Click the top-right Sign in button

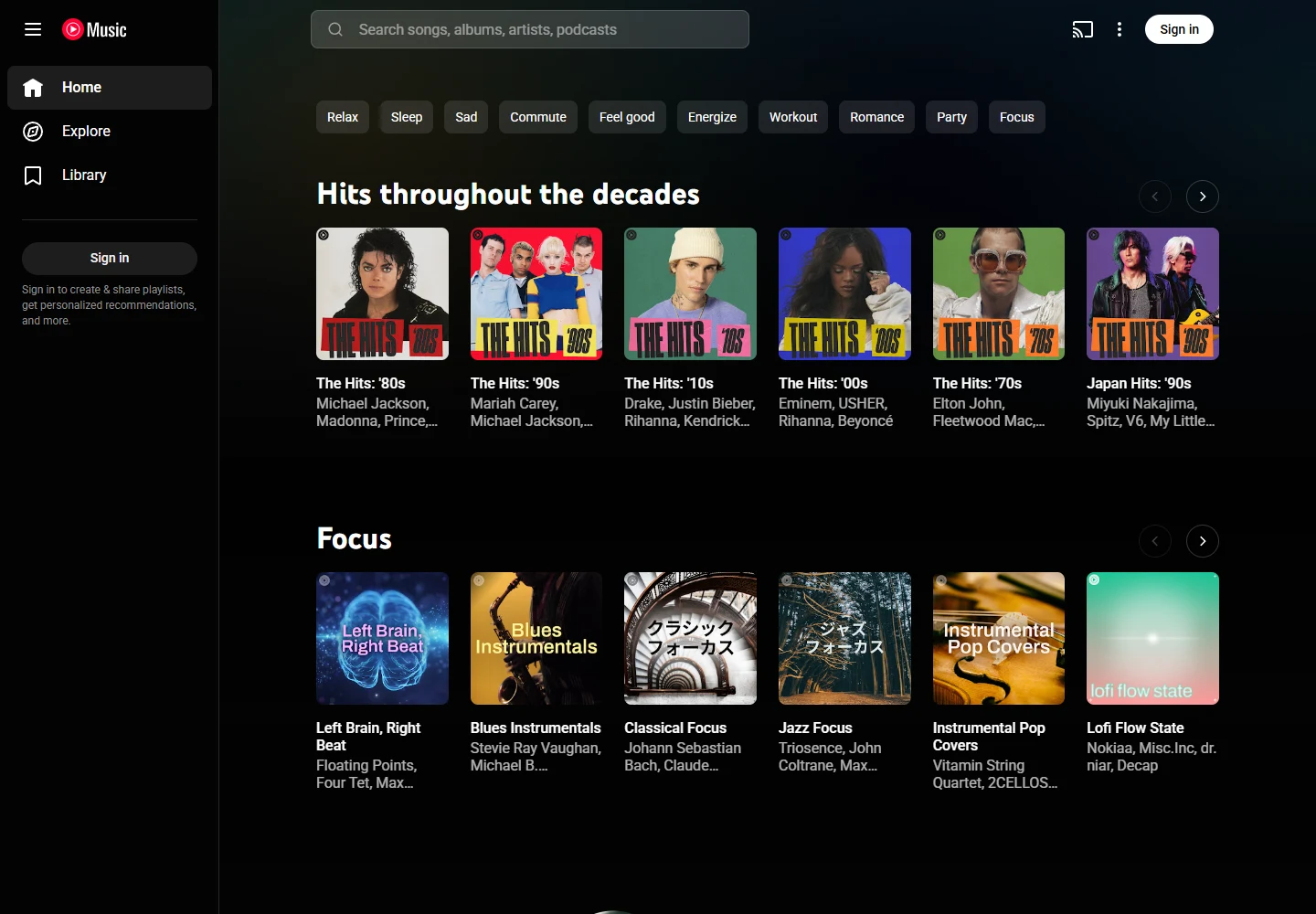tap(1179, 29)
